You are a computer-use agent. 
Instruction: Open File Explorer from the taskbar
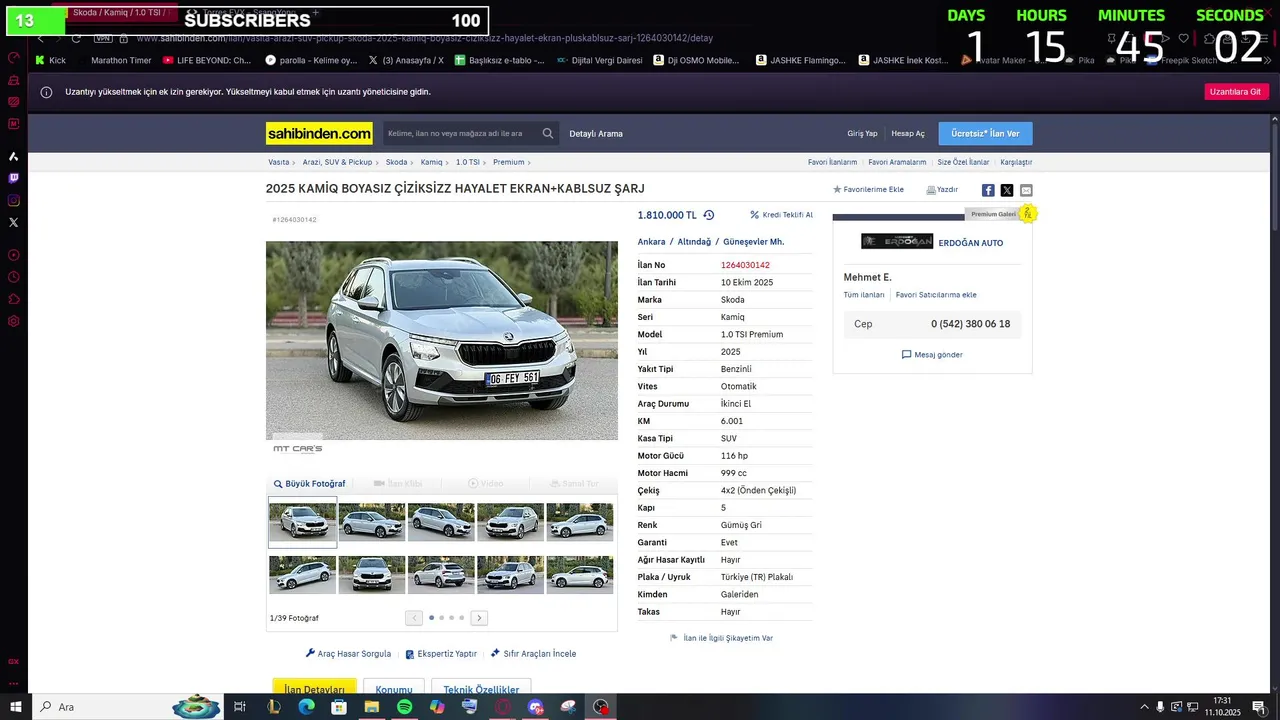(x=371, y=707)
